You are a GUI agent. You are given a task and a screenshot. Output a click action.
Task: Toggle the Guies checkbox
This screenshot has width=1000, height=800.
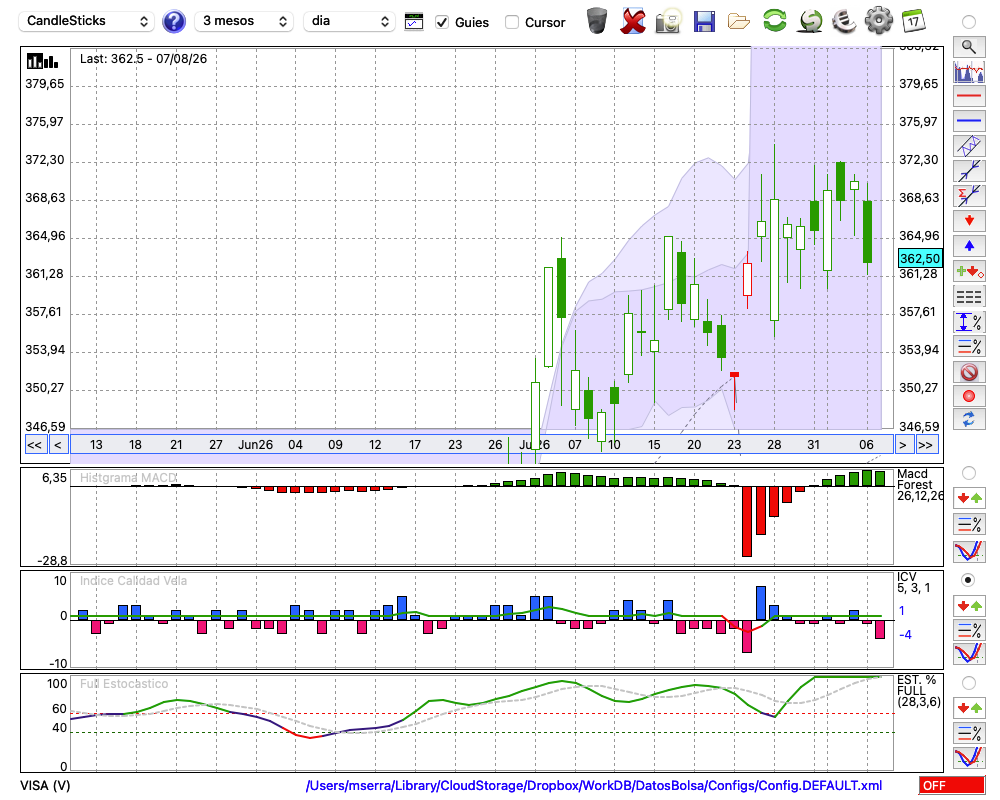coord(441,22)
